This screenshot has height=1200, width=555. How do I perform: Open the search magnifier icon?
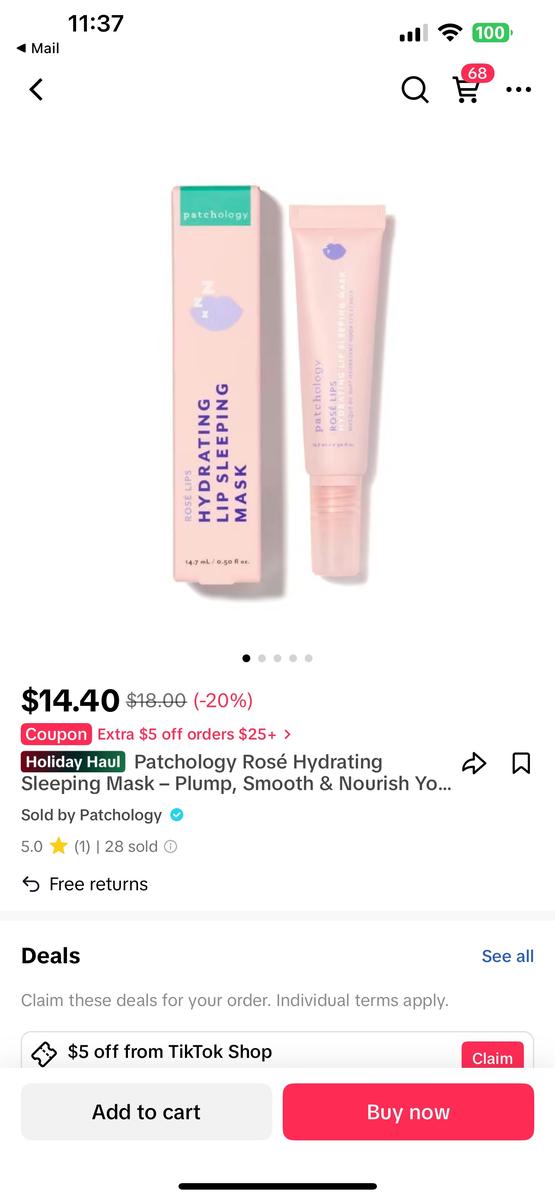click(x=414, y=90)
